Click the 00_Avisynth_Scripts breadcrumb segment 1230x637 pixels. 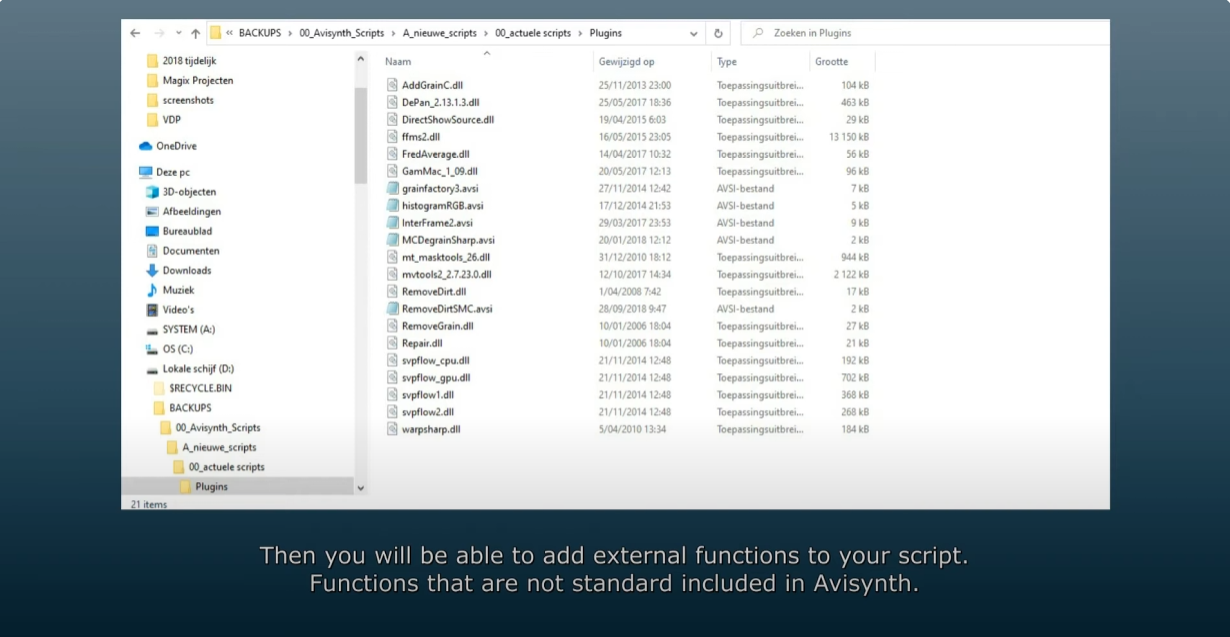click(341, 33)
